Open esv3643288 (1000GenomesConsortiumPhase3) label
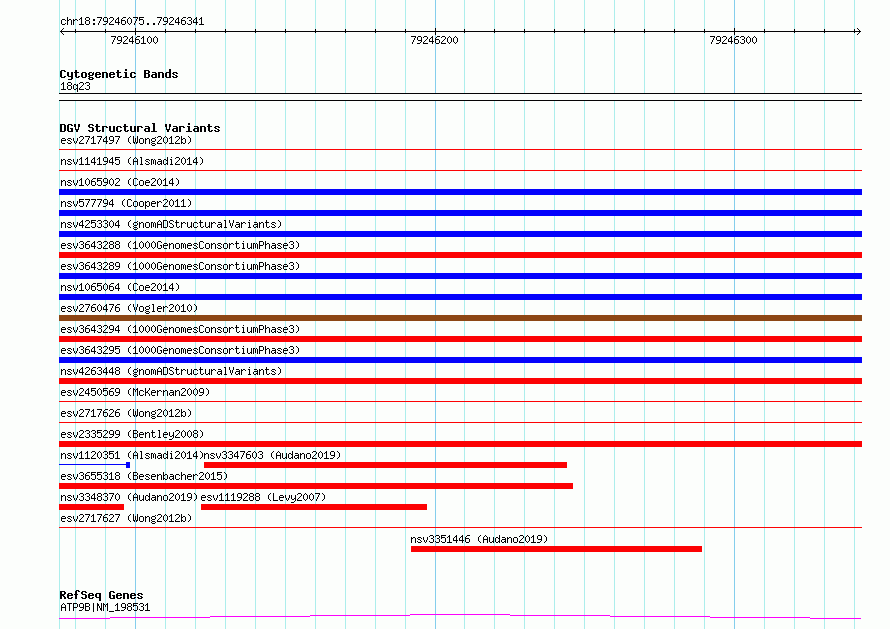This screenshot has height=629, width=890. tap(180, 245)
